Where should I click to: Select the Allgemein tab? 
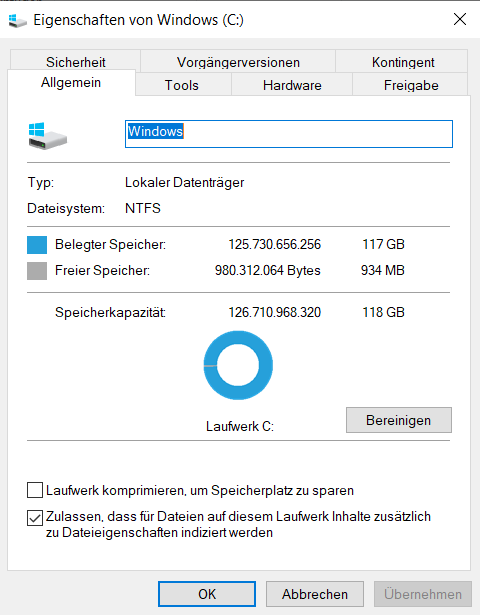tap(71, 82)
